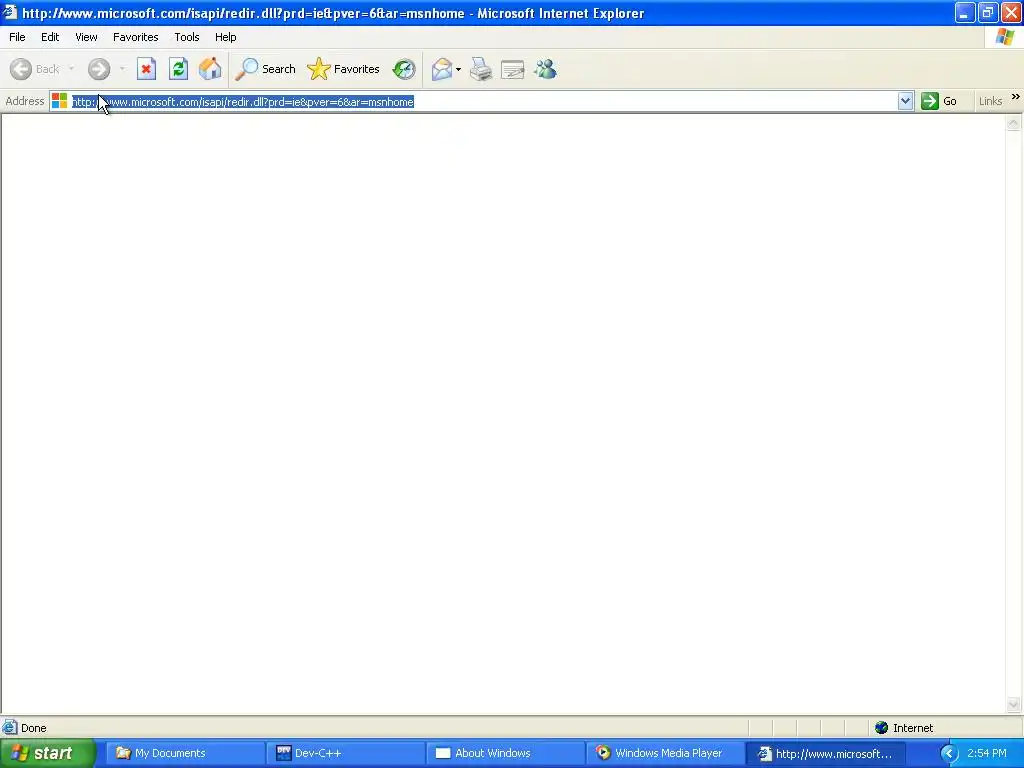Image resolution: width=1024 pixels, height=768 pixels.
Task: Click the Done status bar text
Action: click(x=33, y=728)
